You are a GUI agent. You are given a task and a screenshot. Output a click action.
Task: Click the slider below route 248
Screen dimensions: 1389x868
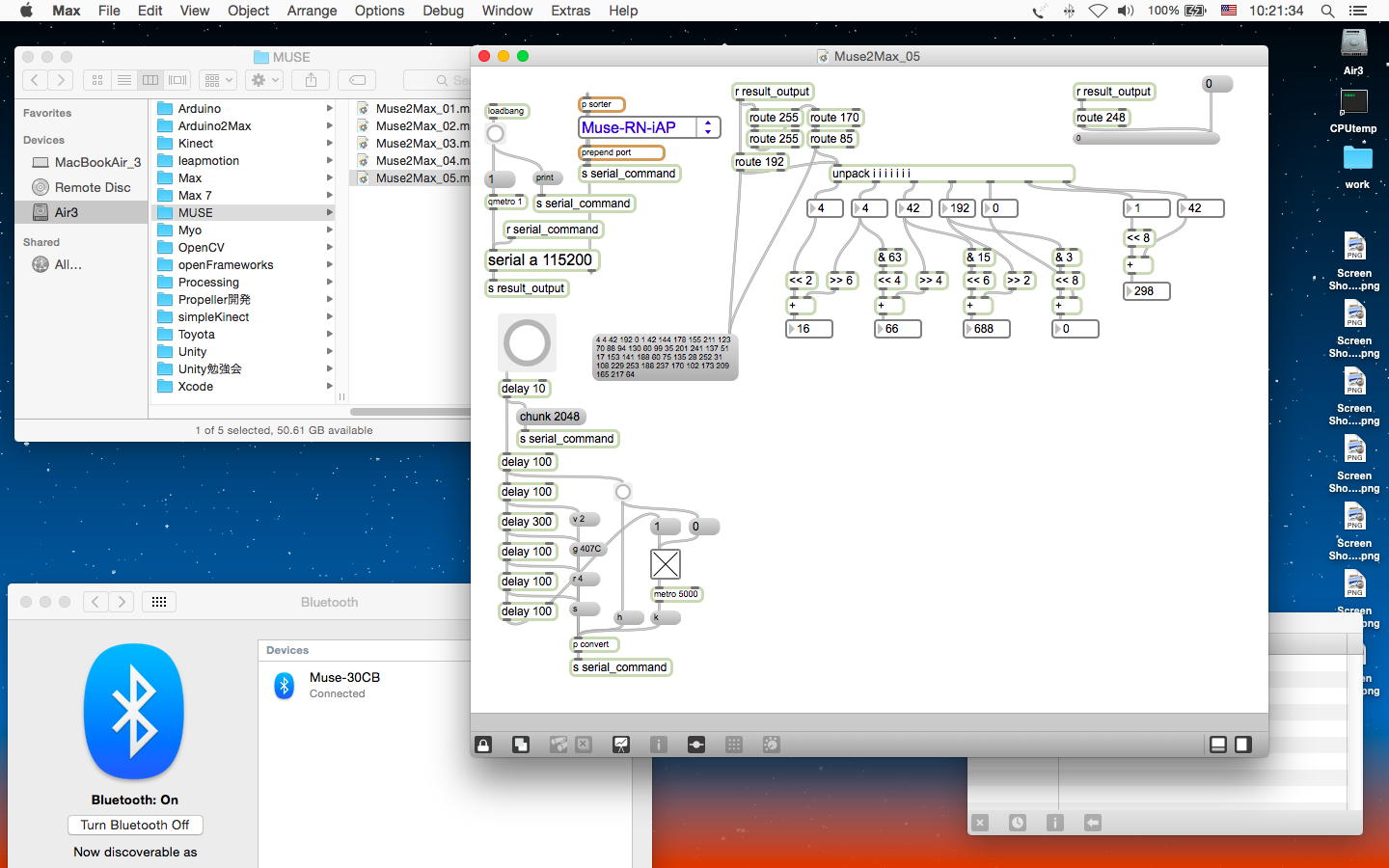(1147, 139)
